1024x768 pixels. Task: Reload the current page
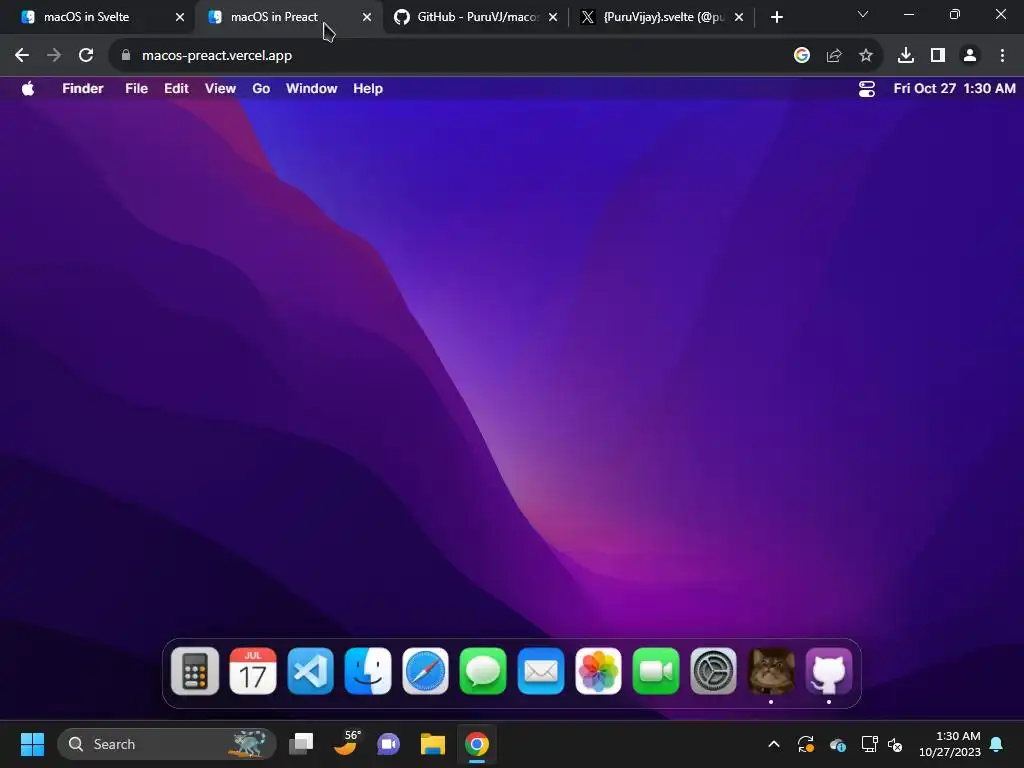click(x=86, y=56)
